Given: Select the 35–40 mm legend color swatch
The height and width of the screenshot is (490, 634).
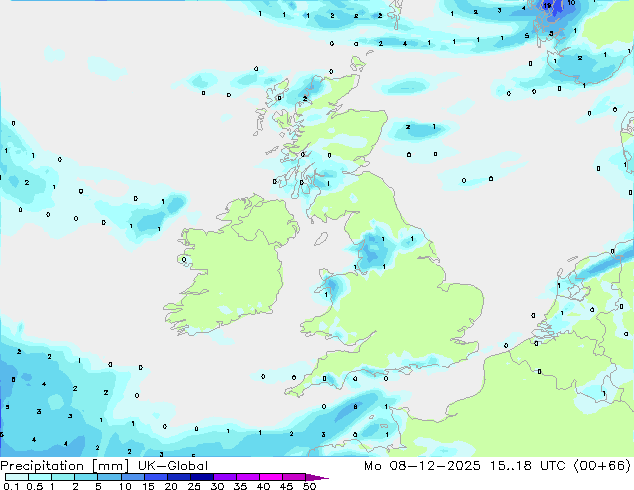Looking at the screenshot, I should 248,477.
